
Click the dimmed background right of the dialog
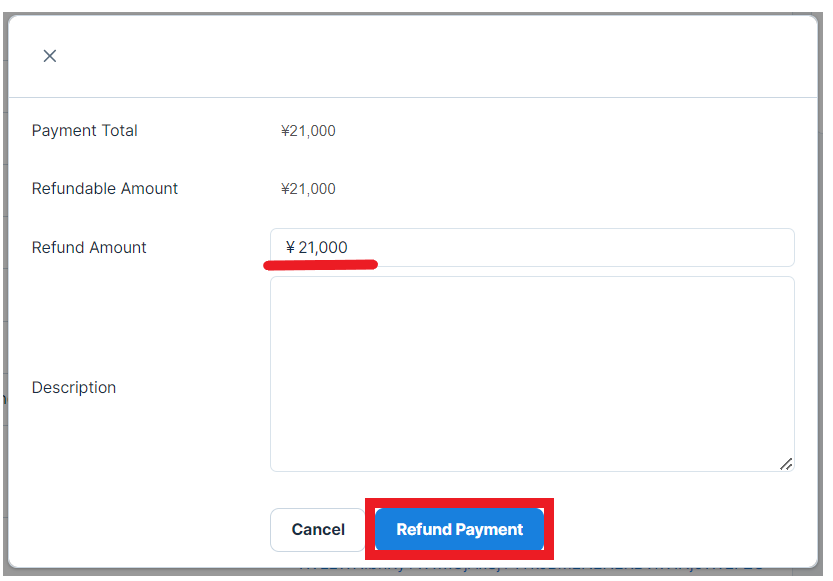tap(826, 300)
